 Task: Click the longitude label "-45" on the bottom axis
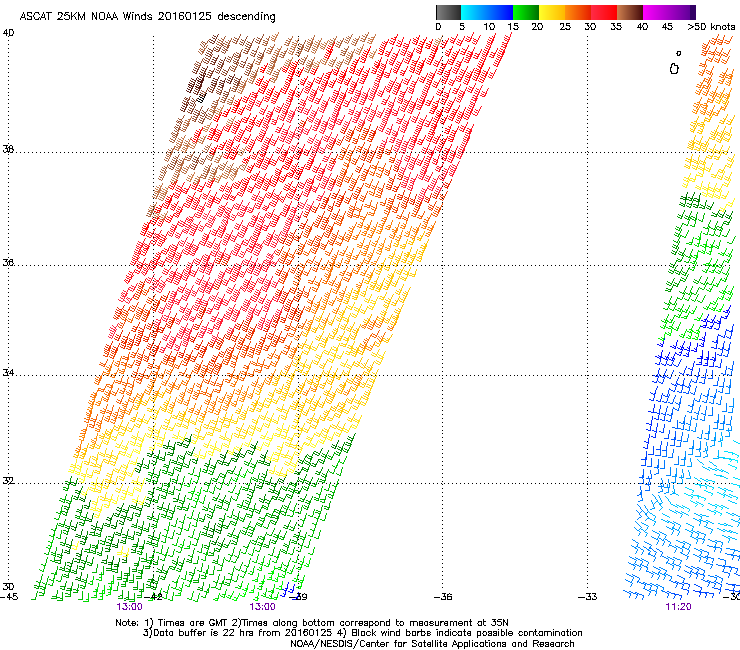9,597
